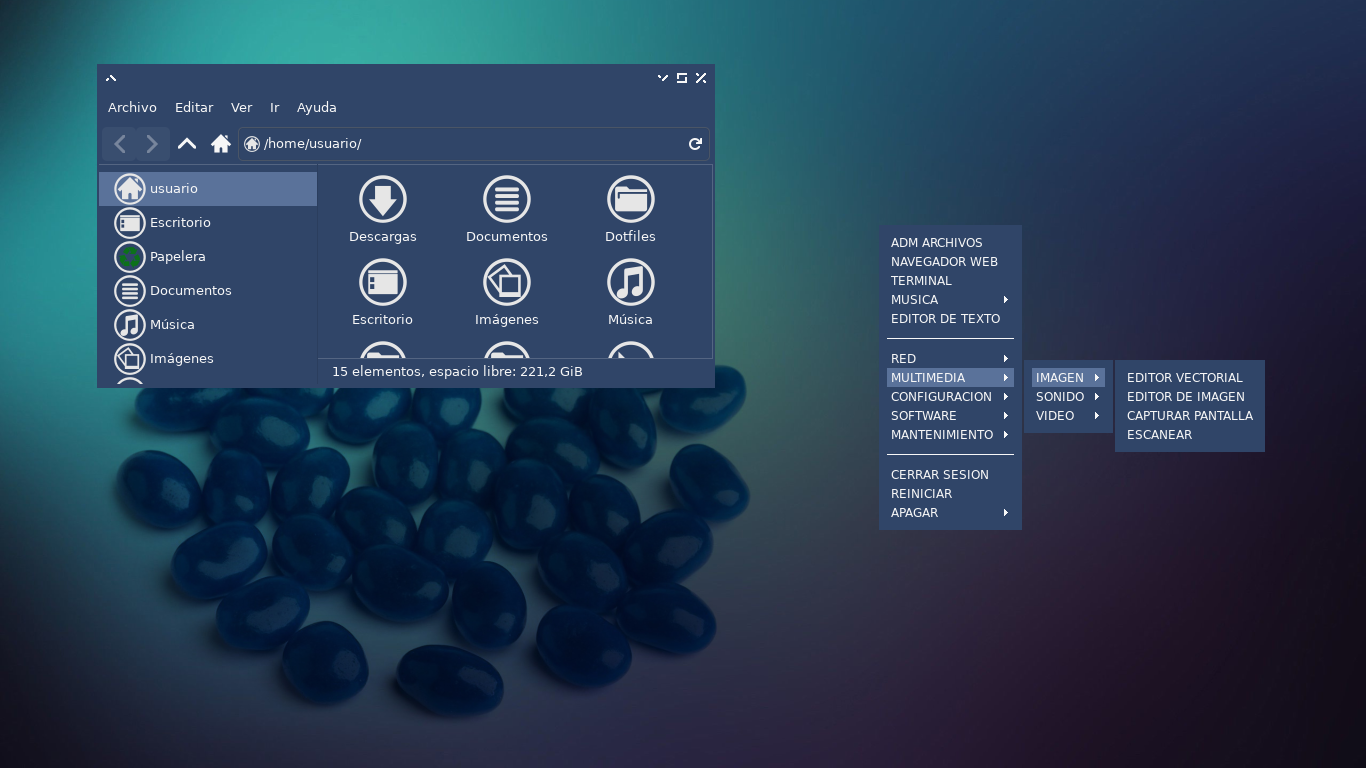Close the file manager window

[701, 78]
